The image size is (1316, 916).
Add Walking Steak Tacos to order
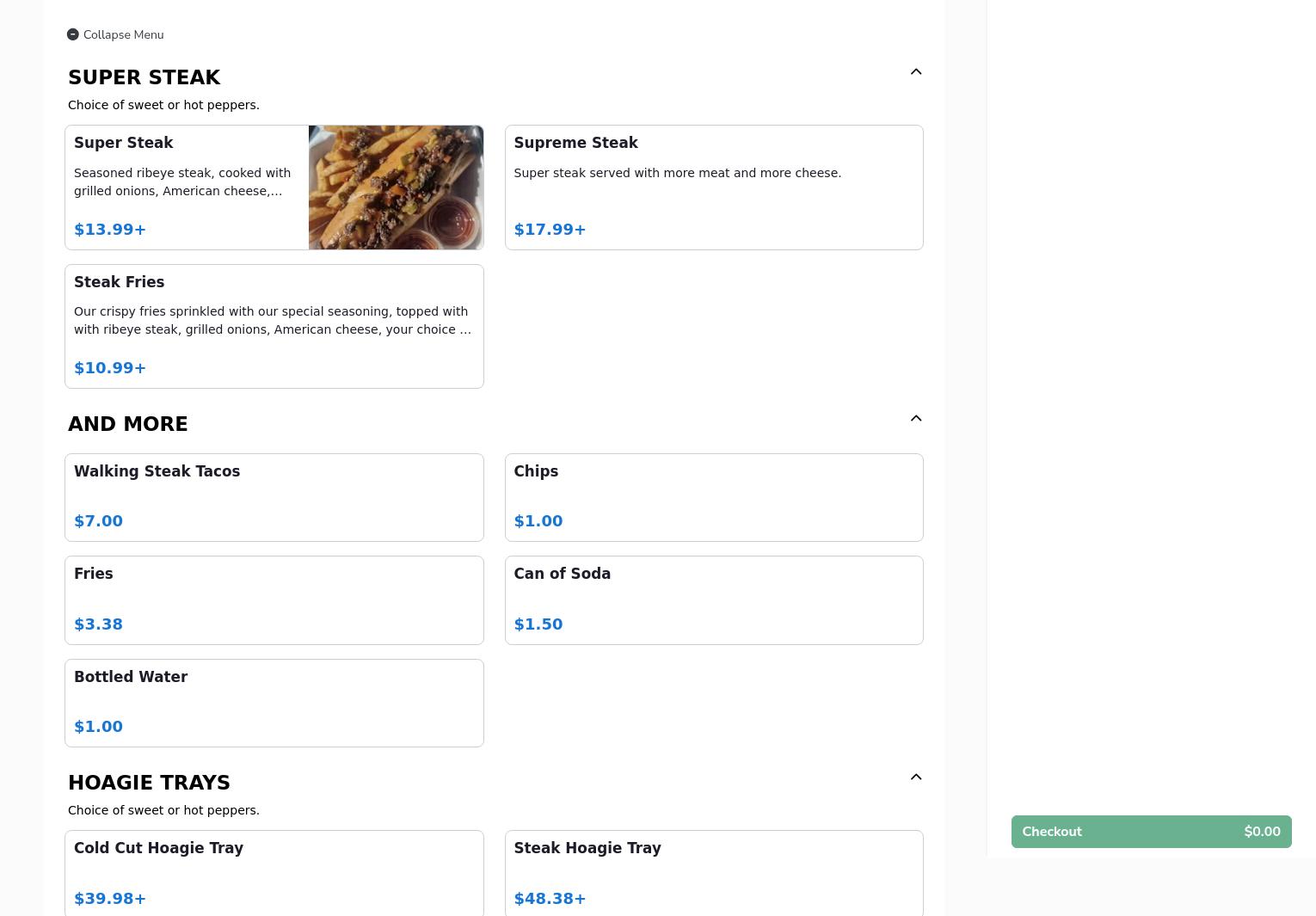tap(274, 497)
